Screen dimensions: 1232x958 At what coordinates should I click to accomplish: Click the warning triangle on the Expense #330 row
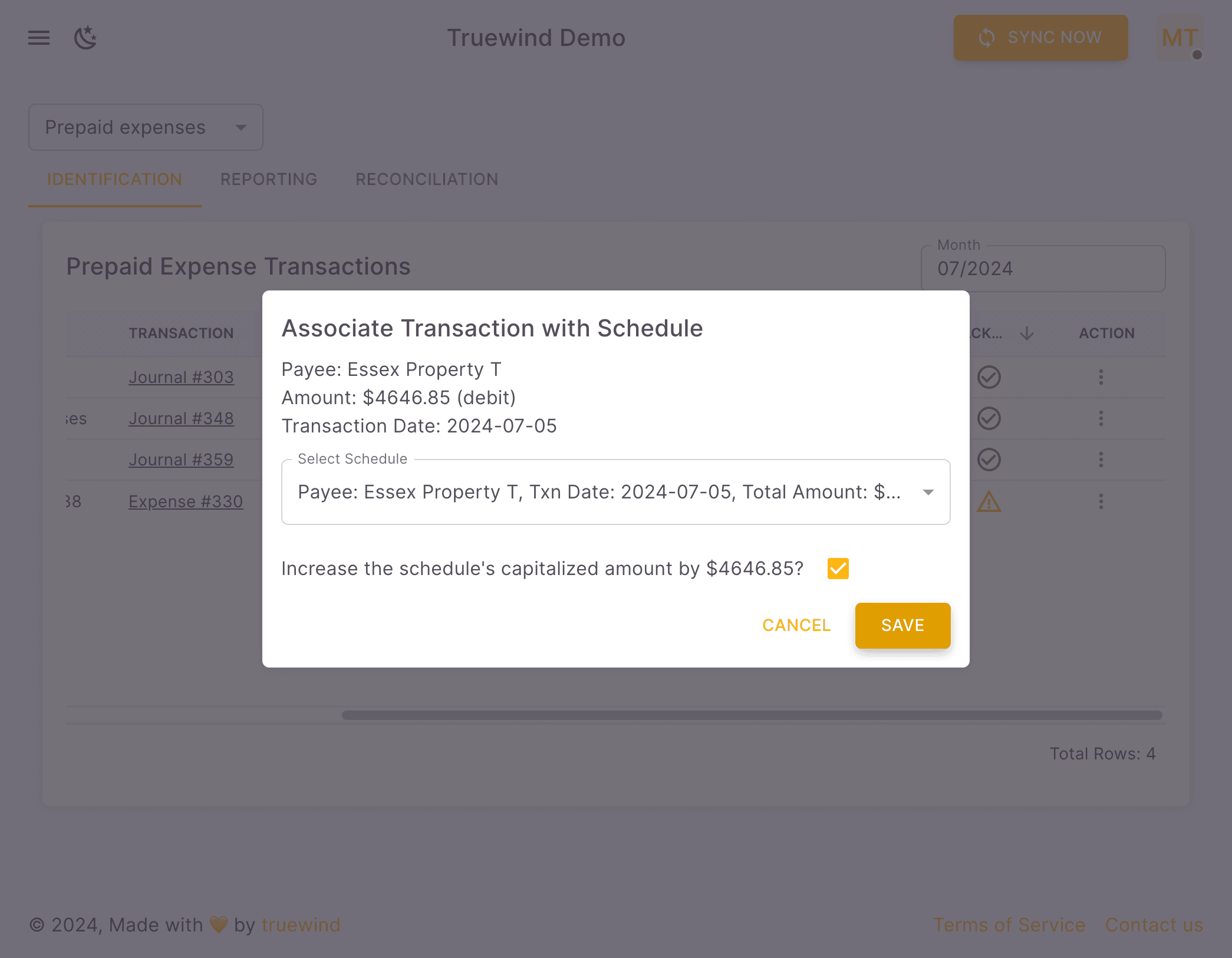989,501
